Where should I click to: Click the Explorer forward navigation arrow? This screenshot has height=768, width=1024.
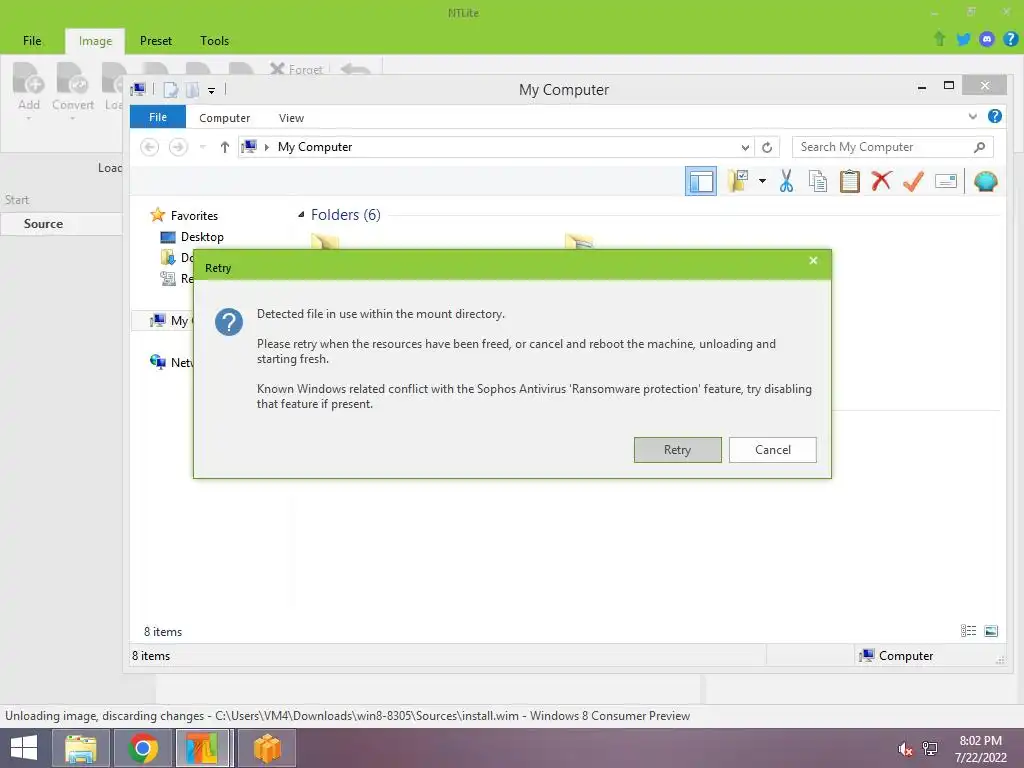point(178,147)
